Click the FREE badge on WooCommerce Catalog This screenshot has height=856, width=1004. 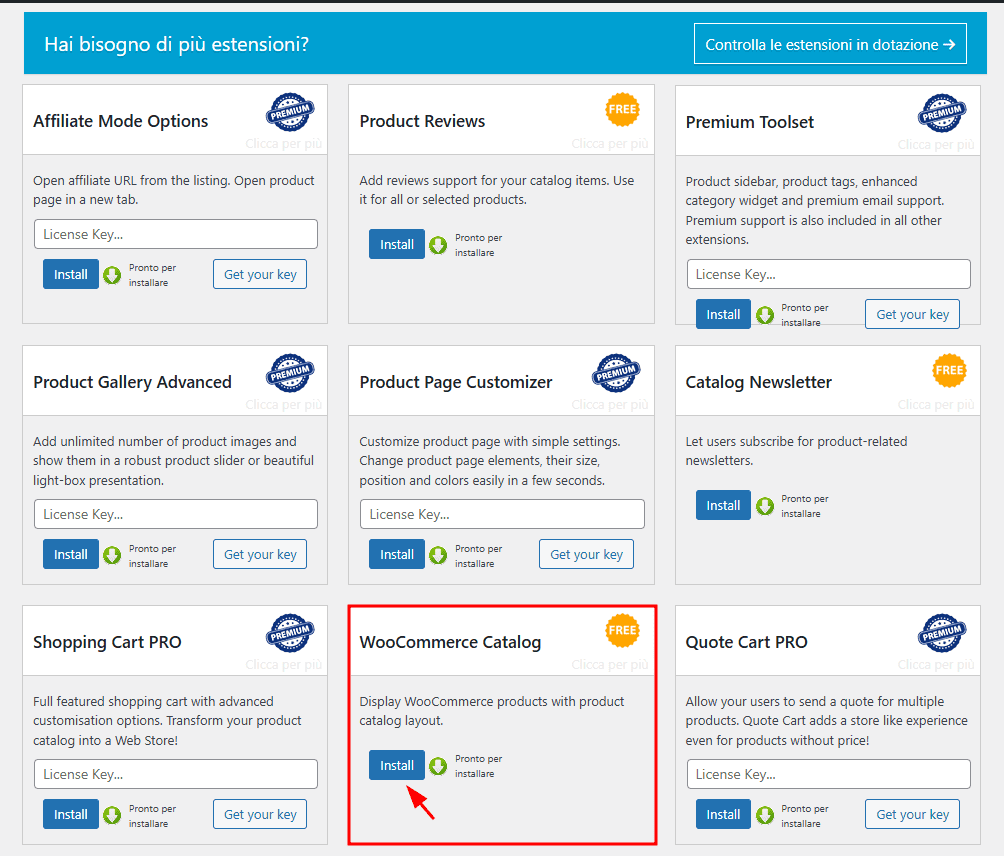[623, 631]
